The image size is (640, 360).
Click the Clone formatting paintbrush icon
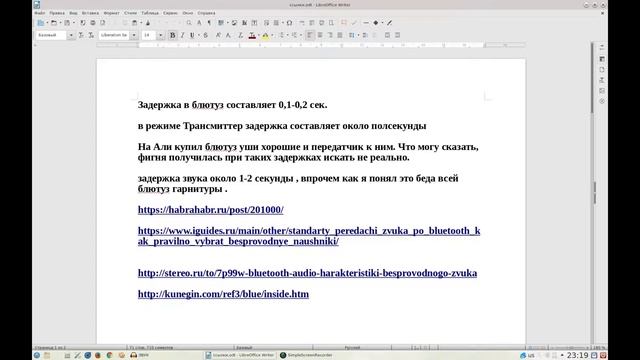pyautogui.click(x=148, y=23)
